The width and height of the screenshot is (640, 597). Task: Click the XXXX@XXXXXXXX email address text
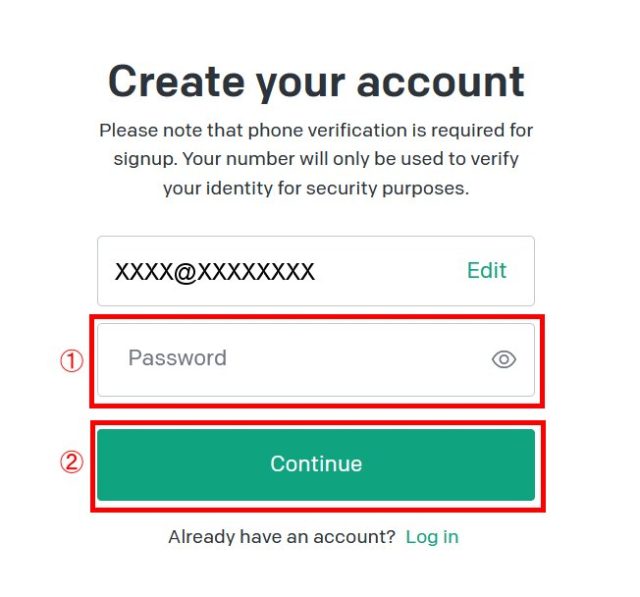215,271
